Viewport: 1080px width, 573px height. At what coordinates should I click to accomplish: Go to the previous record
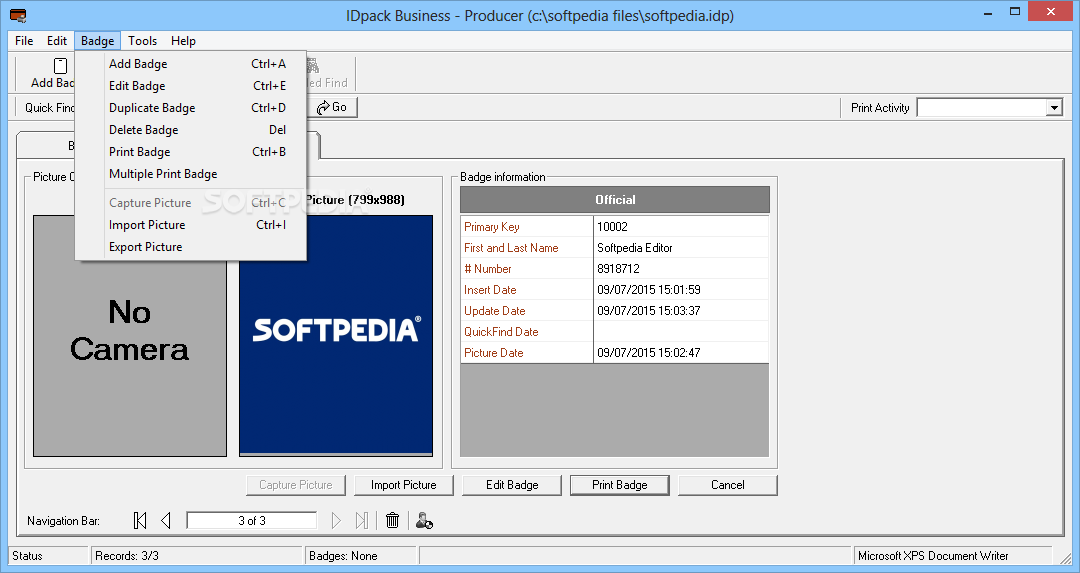tap(166, 521)
